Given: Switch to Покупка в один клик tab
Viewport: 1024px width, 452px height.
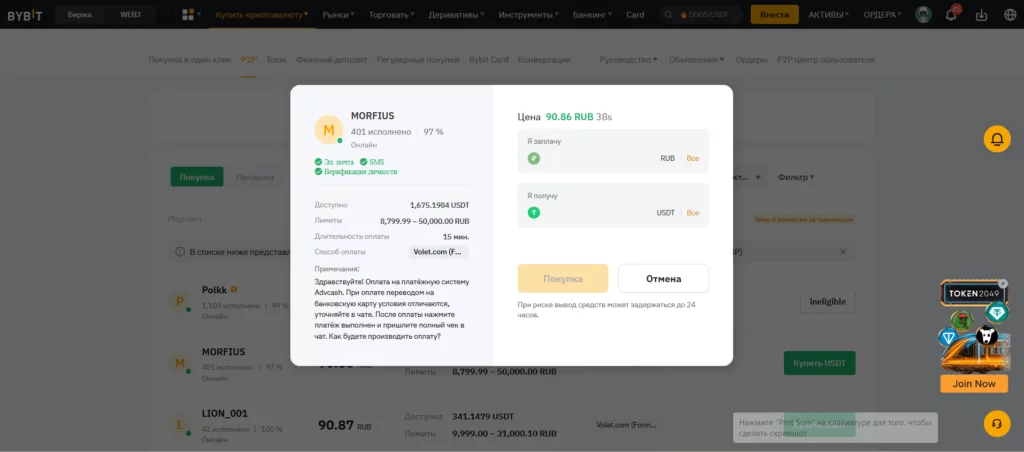Looking at the screenshot, I should [x=190, y=59].
